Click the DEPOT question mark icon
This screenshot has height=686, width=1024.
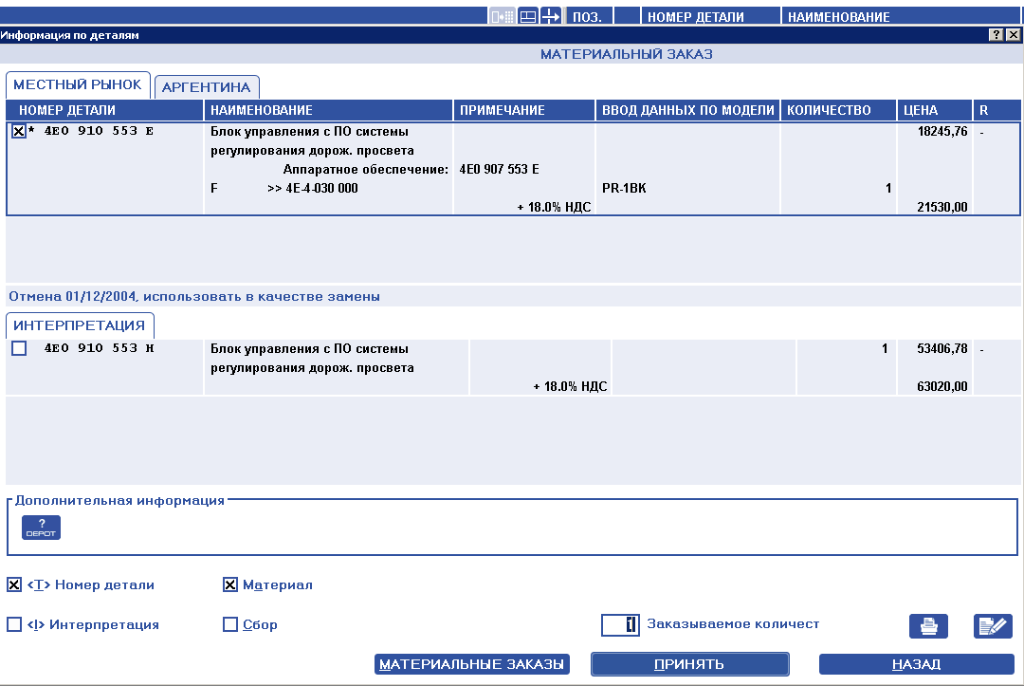point(42,528)
